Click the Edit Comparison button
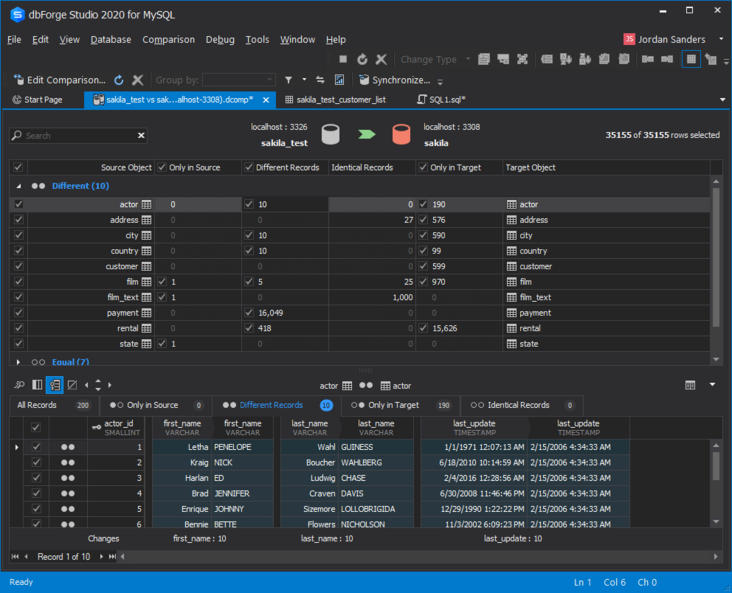 click(x=59, y=80)
